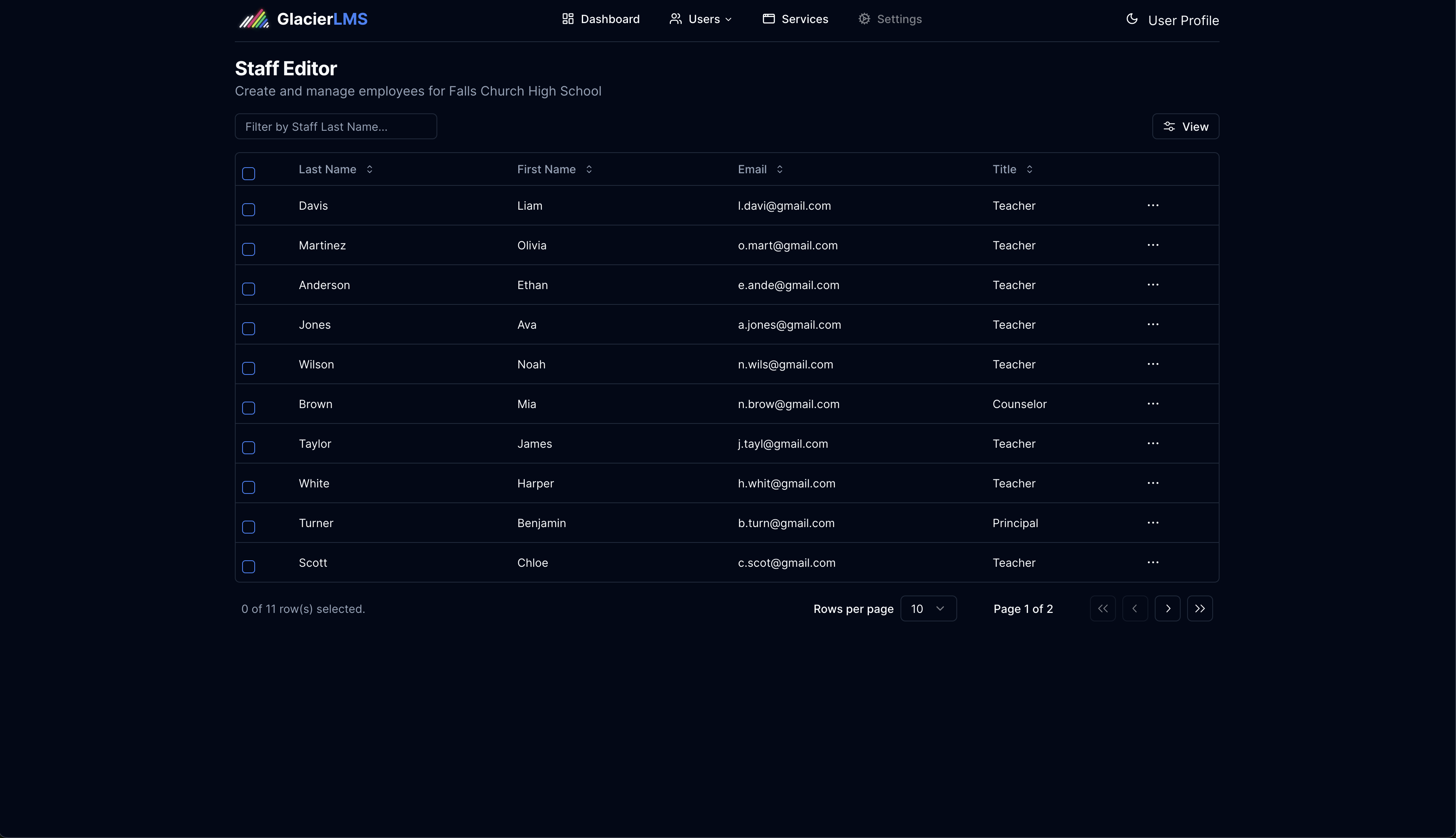Sort by Last Name column
Screen dimensions: 1456x838
tap(336, 169)
